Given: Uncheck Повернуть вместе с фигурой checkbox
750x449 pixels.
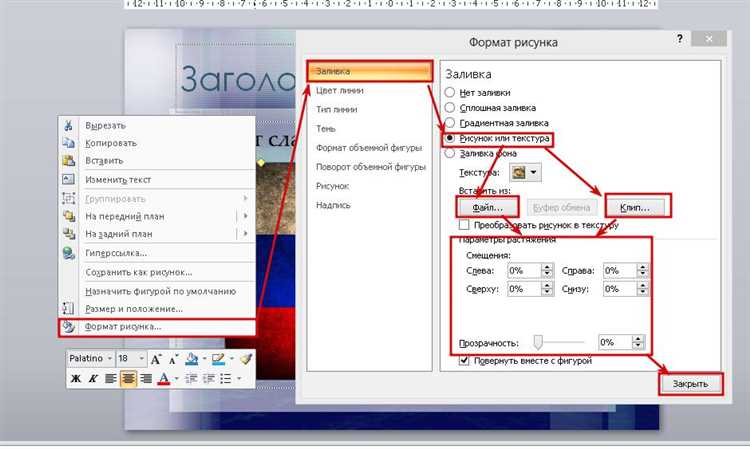Looking at the screenshot, I should click(x=463, y=360).
